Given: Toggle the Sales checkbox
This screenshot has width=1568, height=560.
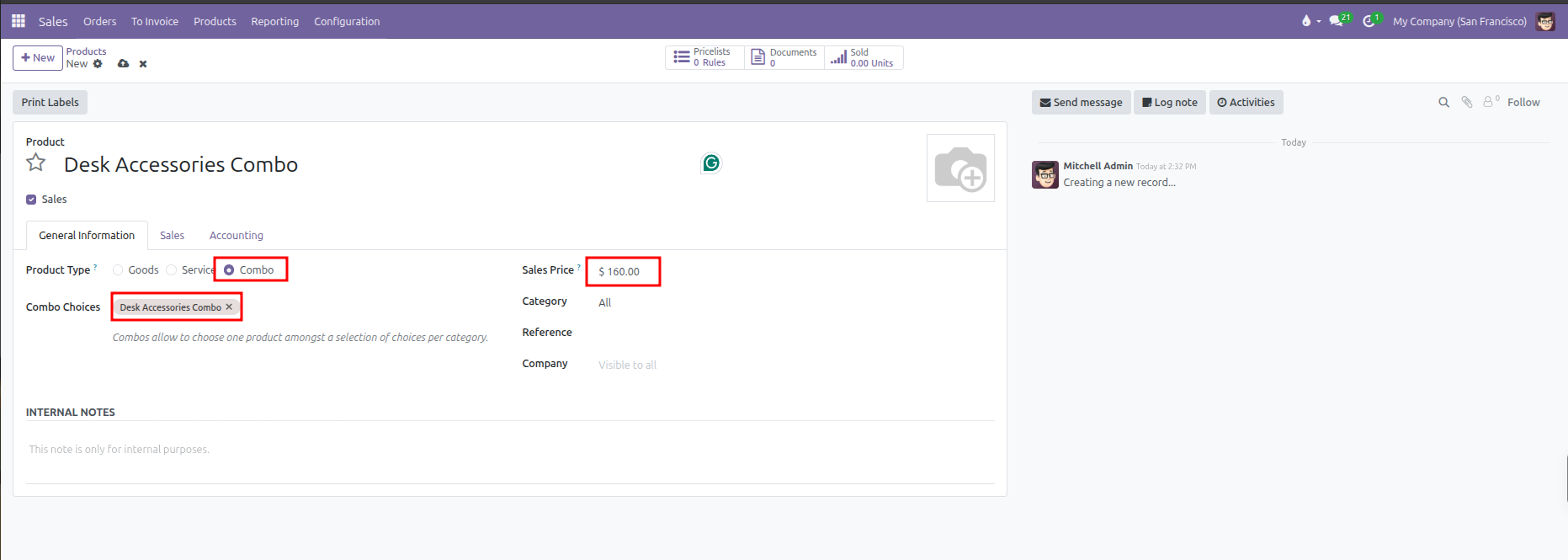Looking at the screenshot, I should pyautogui.click(x=31, y=200).
